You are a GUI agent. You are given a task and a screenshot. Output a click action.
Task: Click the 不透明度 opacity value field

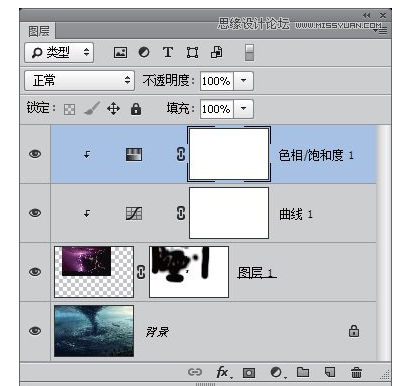pyautogui.click(x=217, y=81)
